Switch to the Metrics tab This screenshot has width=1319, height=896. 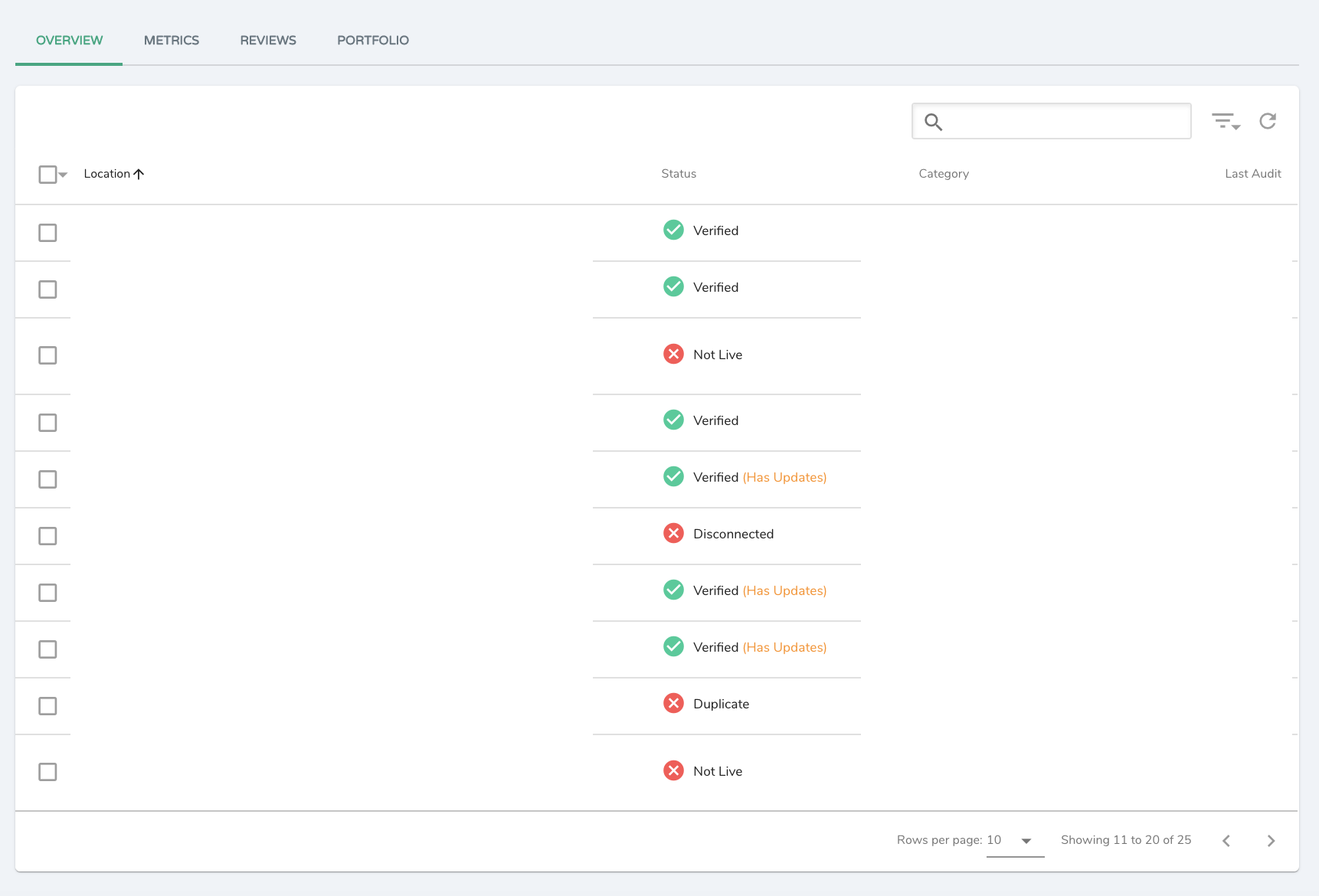tap(171, 40)
